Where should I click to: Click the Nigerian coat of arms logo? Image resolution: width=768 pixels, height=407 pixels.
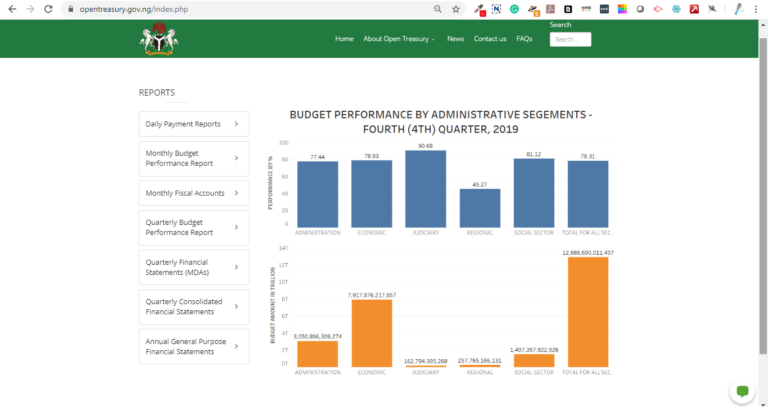(x=159, y=39)
